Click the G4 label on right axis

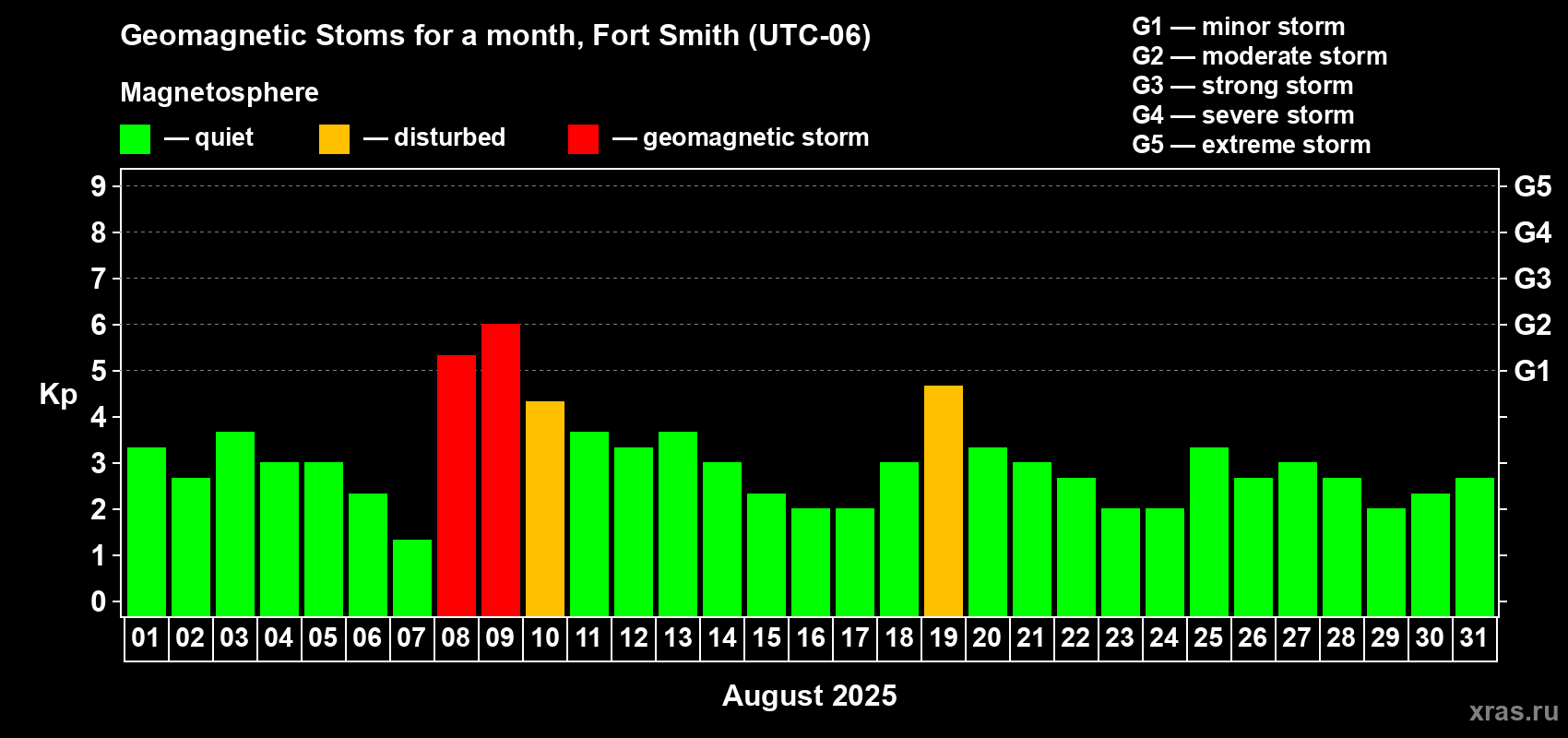1533,232
